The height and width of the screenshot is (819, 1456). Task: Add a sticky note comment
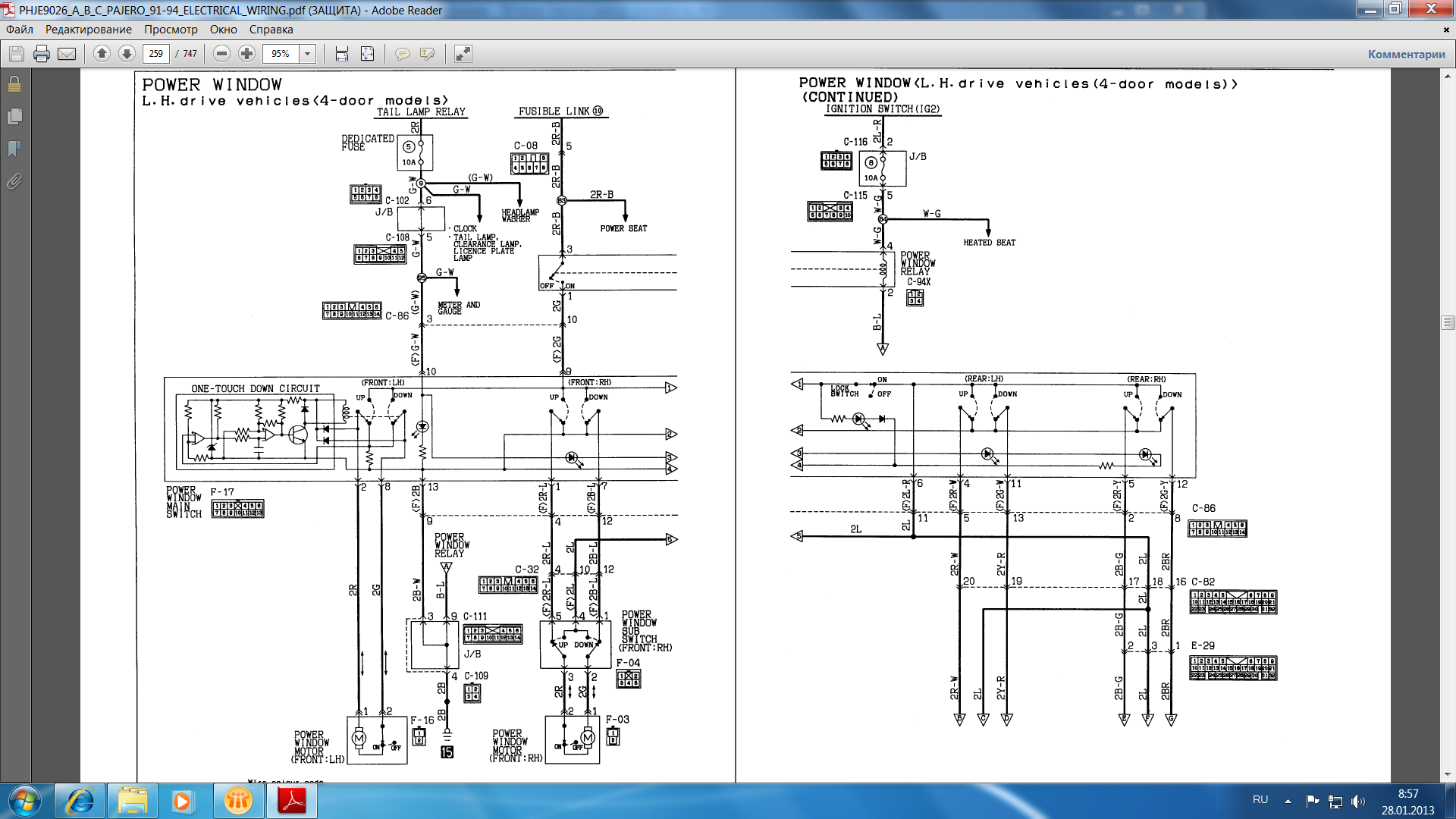pyautogui.click(x=402, y=54)
